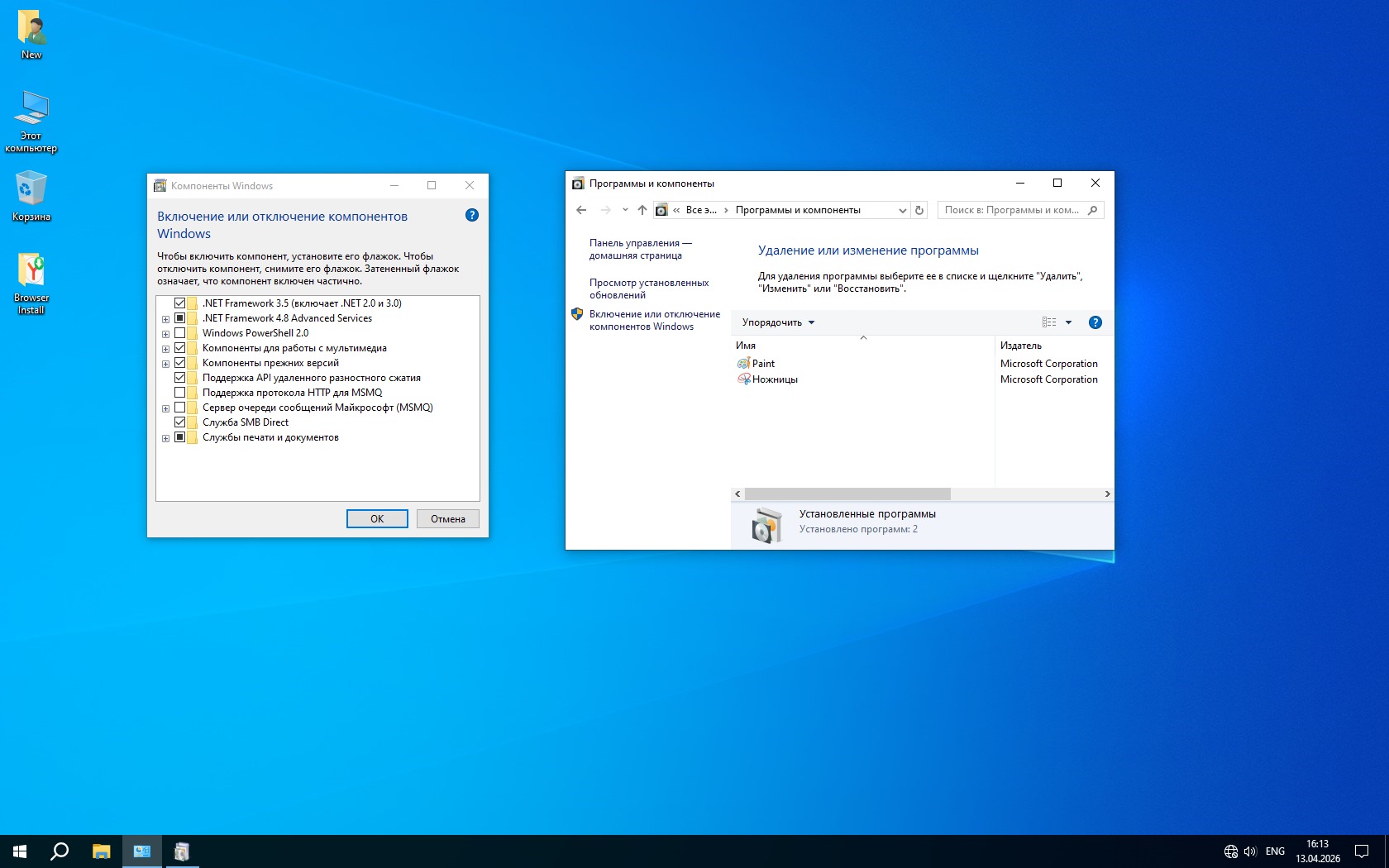This screenshot has width=1389, height=868.
Task: Select Ножницы in the programs list
Action: click(x=774, y=379)
